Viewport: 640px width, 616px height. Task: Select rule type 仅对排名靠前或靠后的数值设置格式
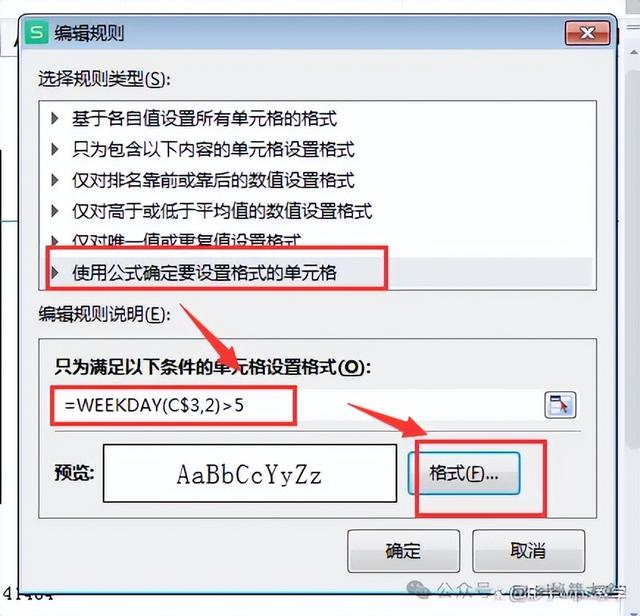(x=213, y=180)
